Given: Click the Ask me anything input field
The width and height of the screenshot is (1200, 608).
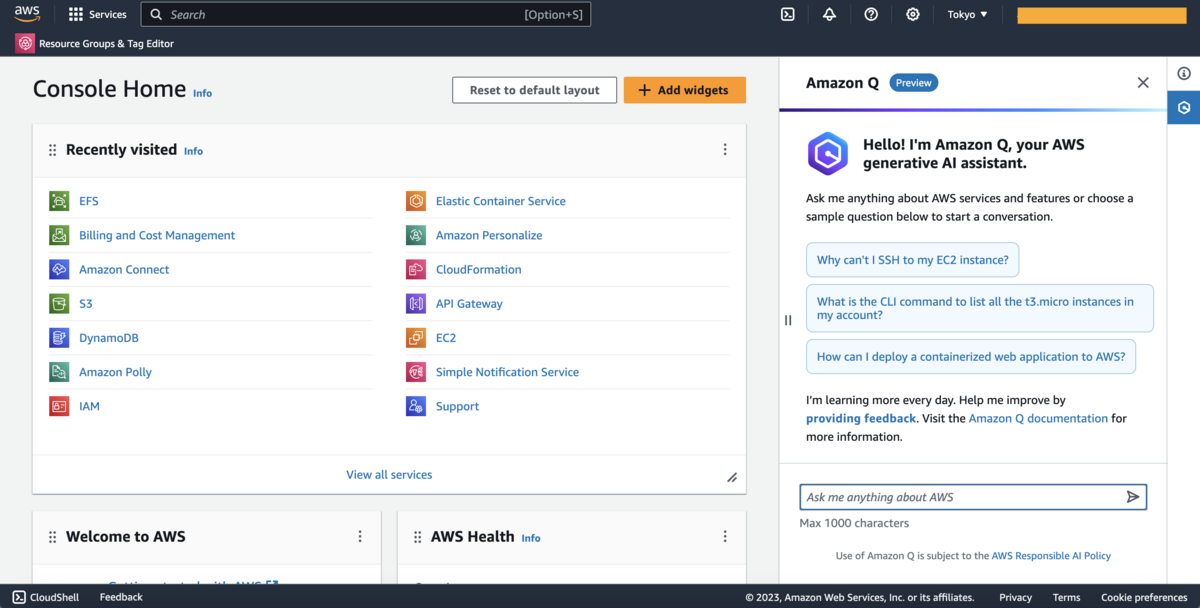Looking at the screenshot, I should pos(960,497).
